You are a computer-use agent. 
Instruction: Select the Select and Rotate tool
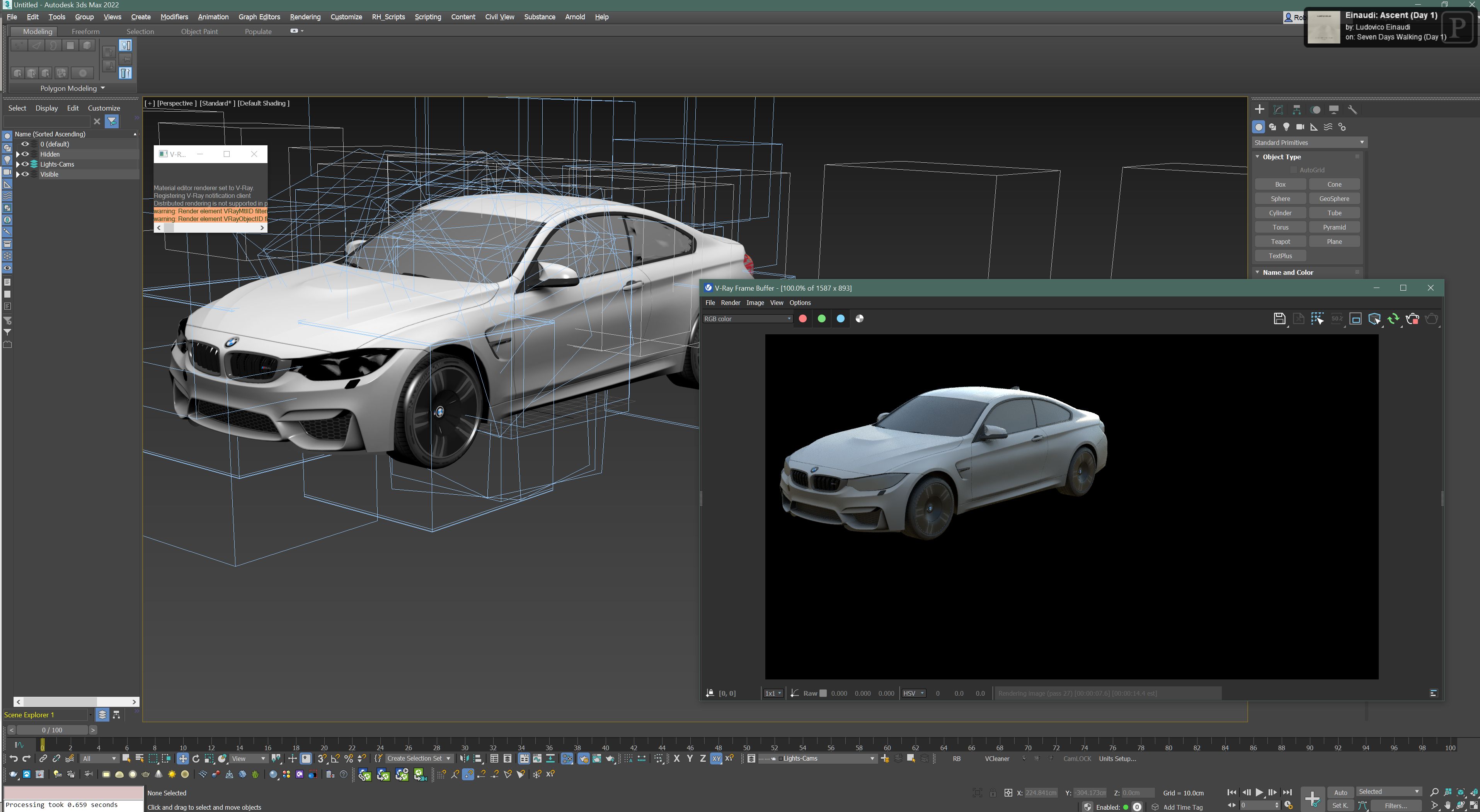point(196,759)
